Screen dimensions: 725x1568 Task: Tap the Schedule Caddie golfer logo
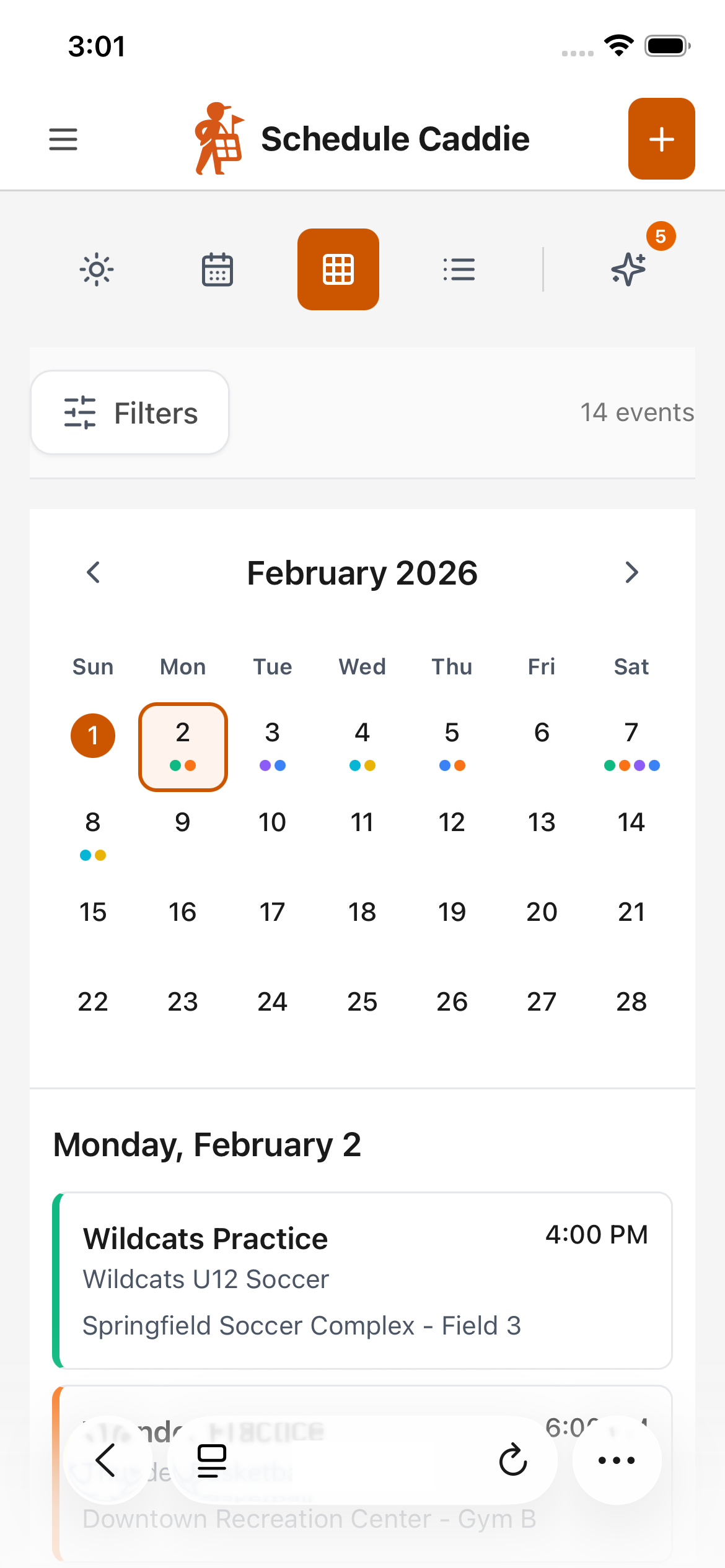point(218,139)
